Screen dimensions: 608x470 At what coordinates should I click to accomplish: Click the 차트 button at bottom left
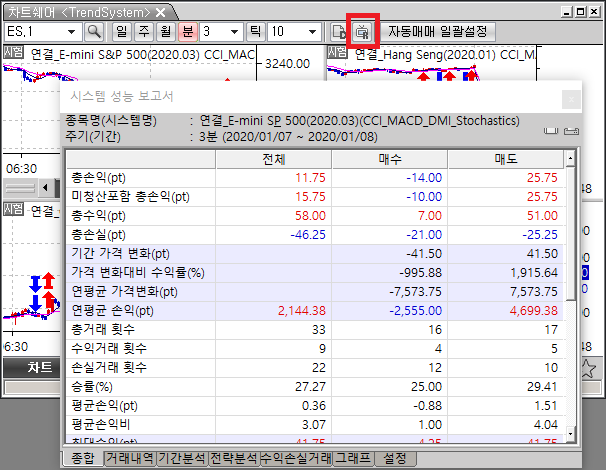tap(40, 368)
